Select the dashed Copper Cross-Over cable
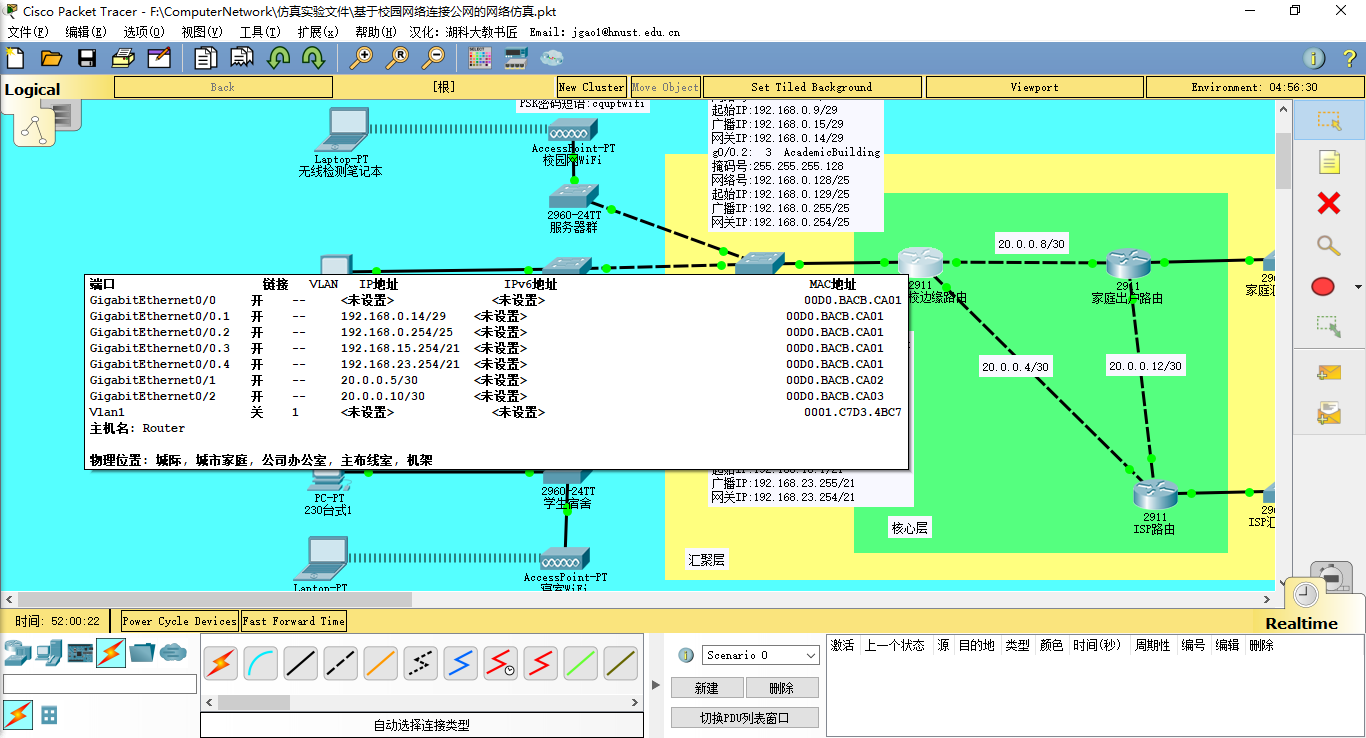 pyautogui.click(x=341, y=662)
